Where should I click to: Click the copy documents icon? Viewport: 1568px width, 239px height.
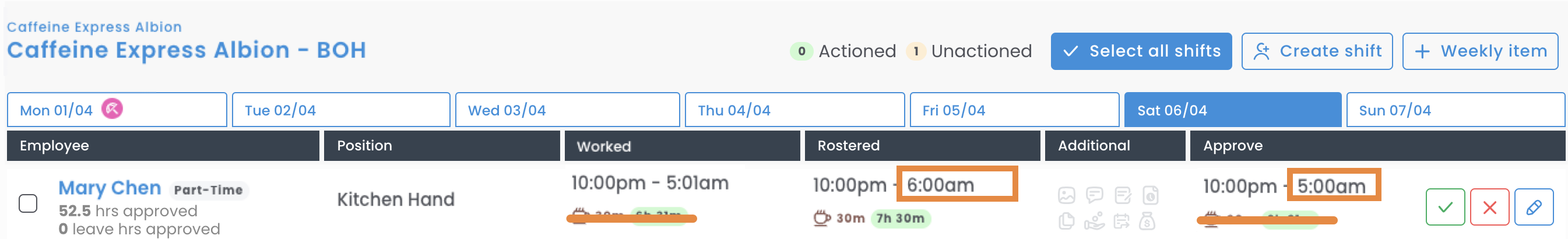[x=1067, y=222]
